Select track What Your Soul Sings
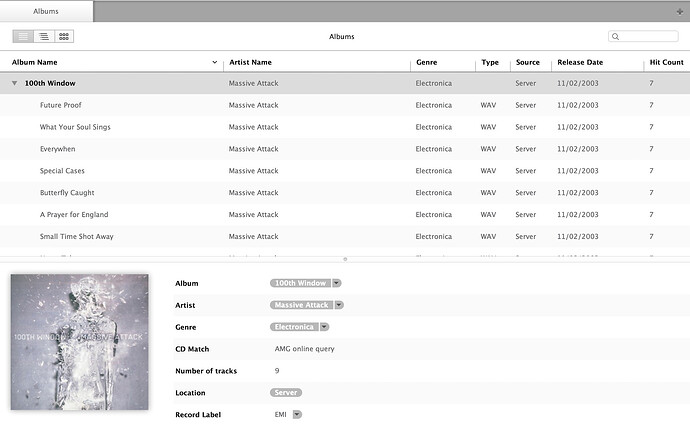690x425 pixels. pyautogui.click(x=75, y=127)
